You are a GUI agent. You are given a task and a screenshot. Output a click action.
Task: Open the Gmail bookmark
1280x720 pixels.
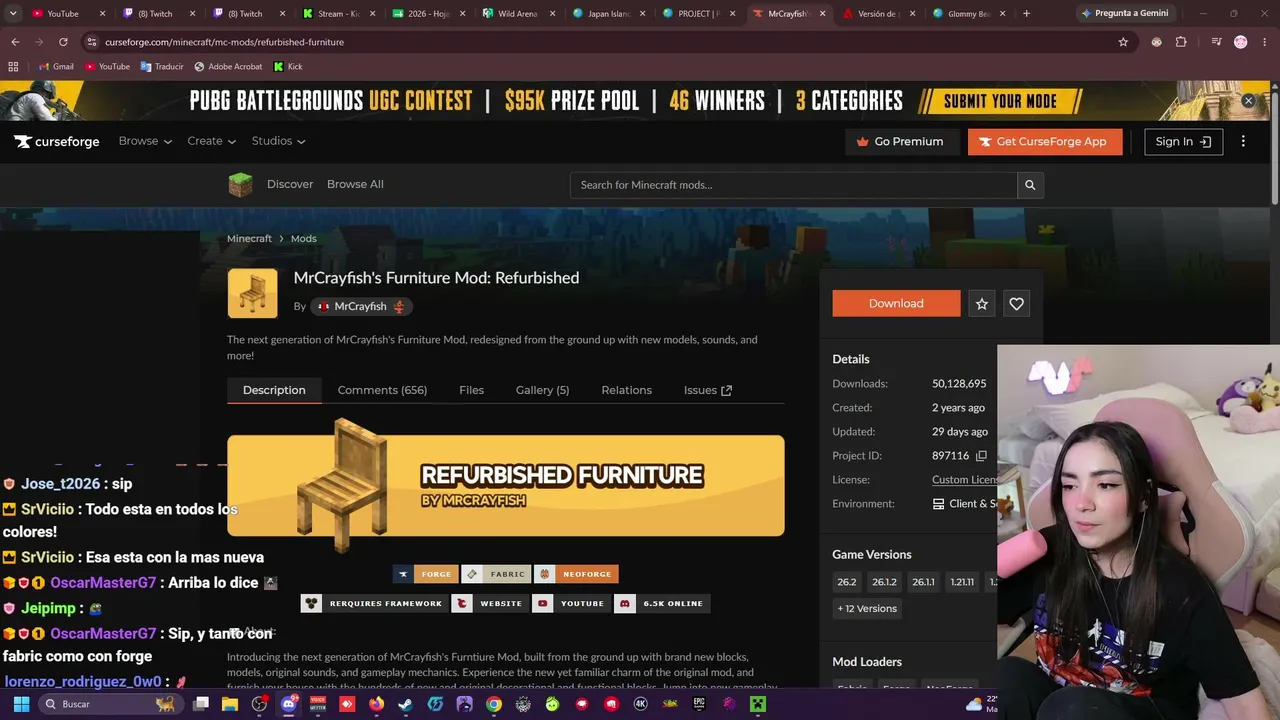(x=56, y=66)
